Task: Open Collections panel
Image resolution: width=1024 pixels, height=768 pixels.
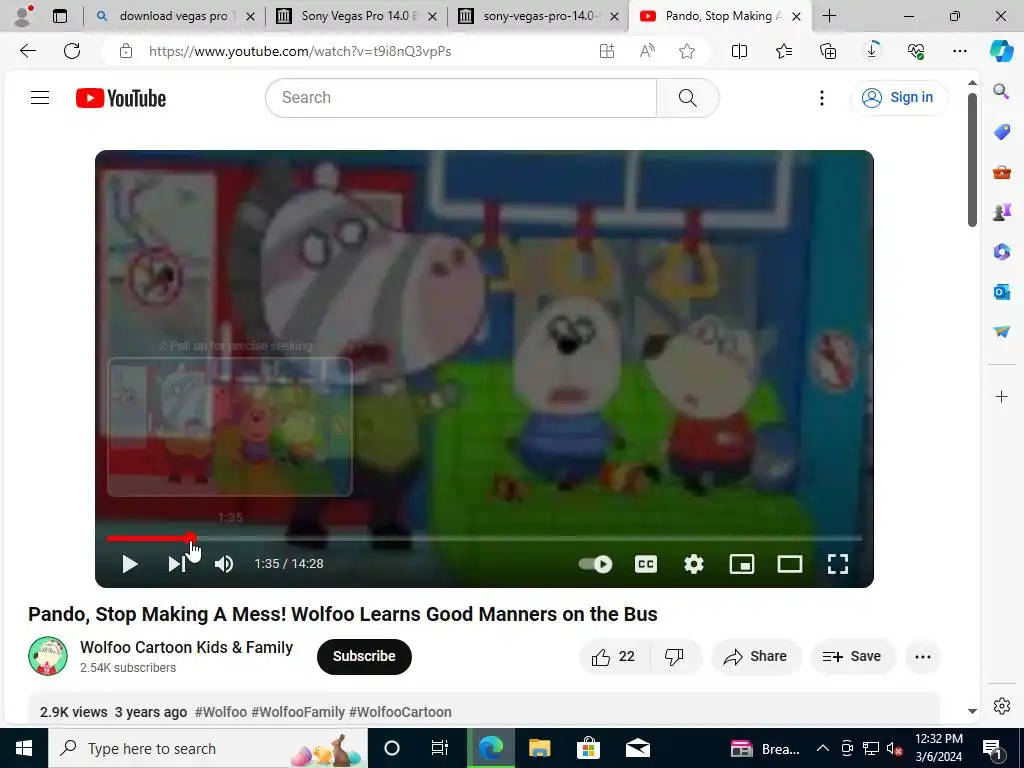Action: coord(827,51)
